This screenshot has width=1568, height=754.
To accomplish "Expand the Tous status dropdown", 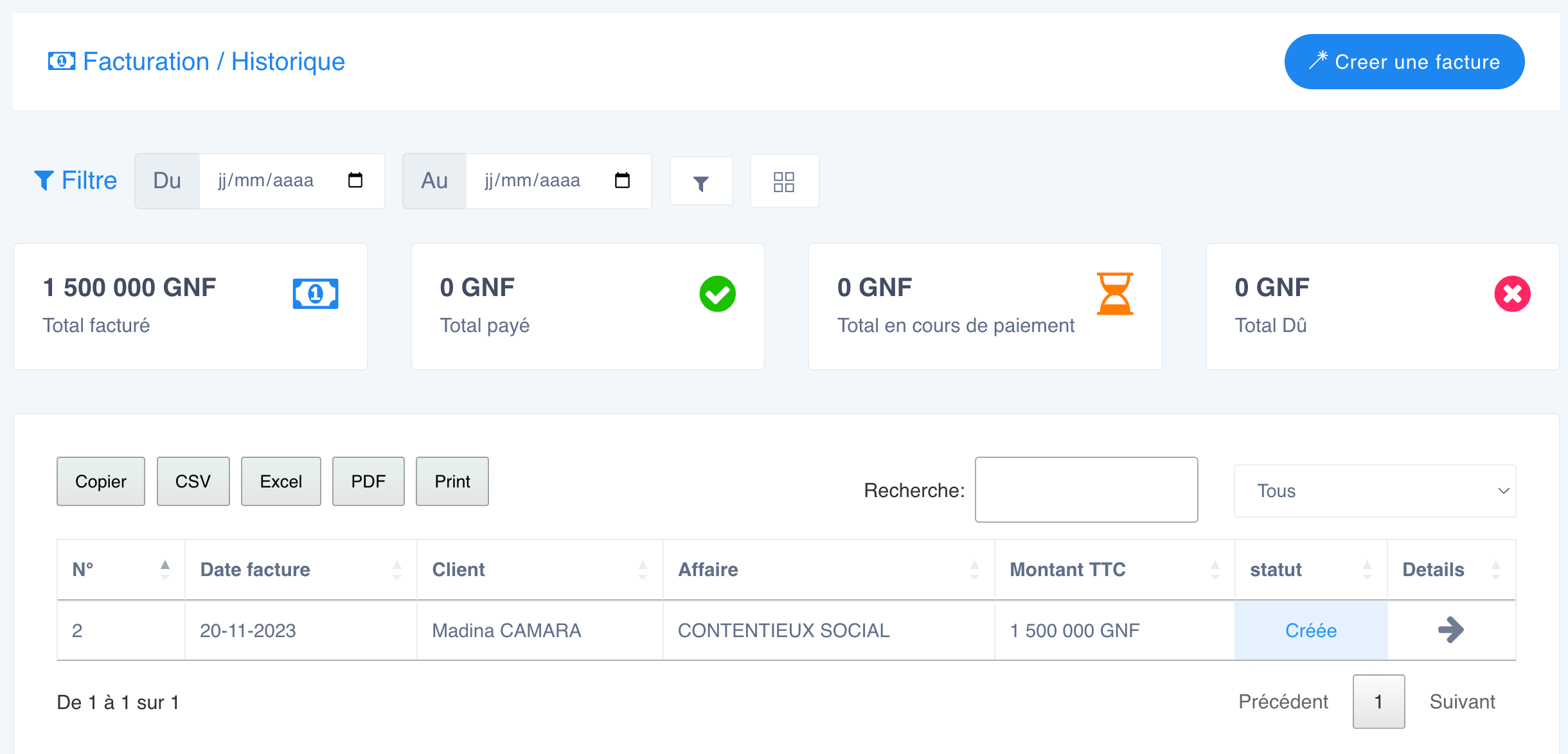I will pos(1375,491).
